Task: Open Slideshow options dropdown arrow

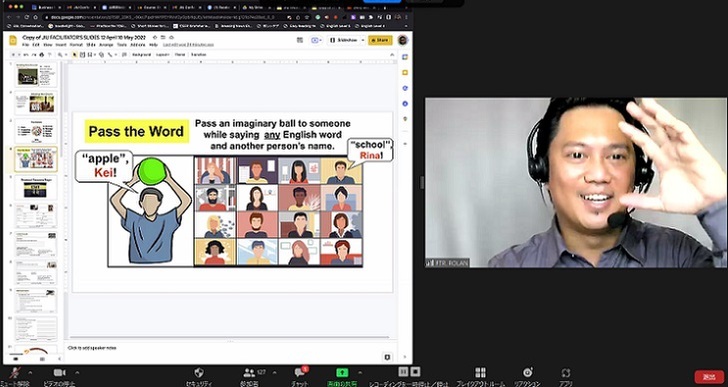Action: [x=363, y=40]
